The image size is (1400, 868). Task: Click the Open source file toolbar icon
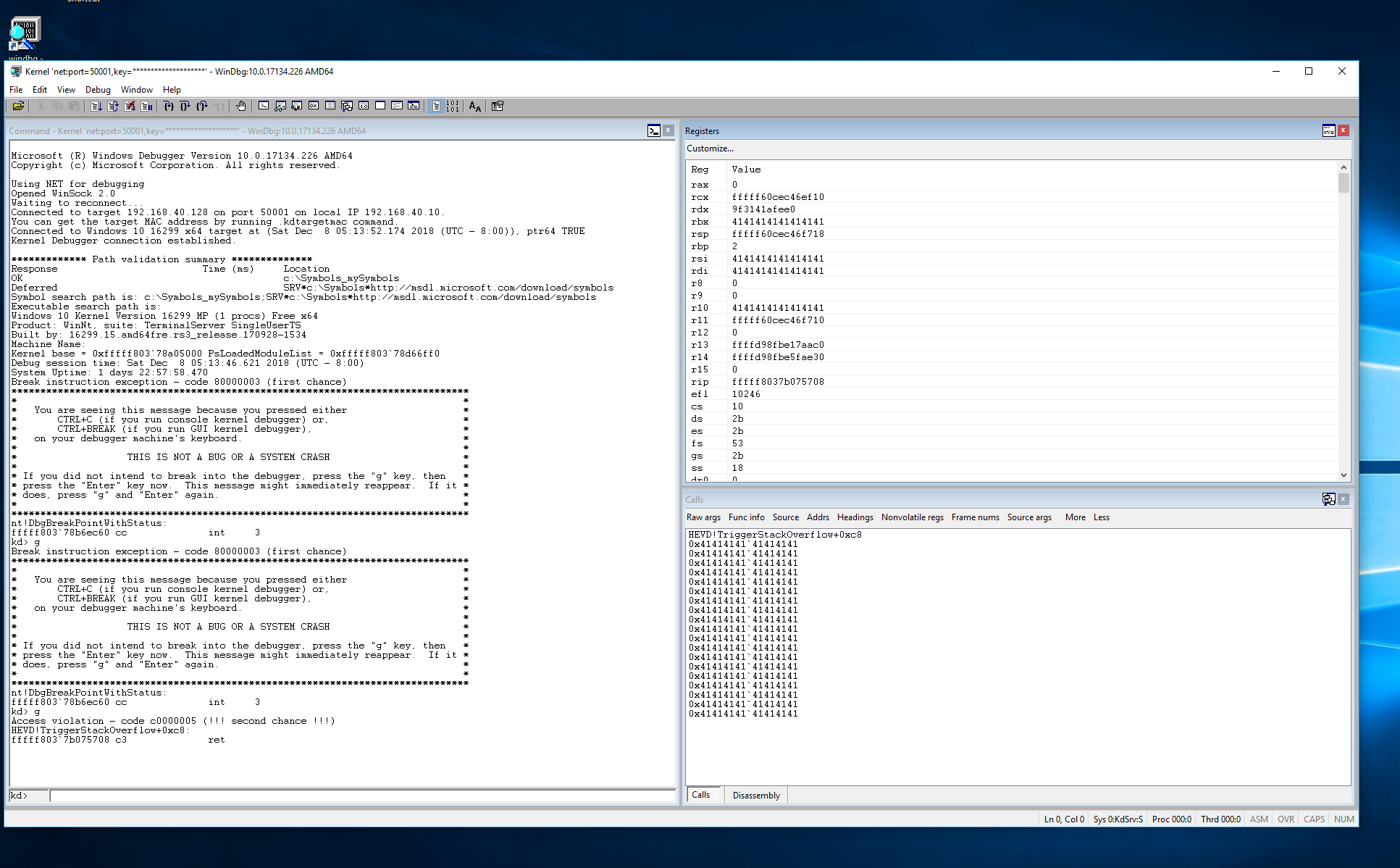tap(18, 107)
